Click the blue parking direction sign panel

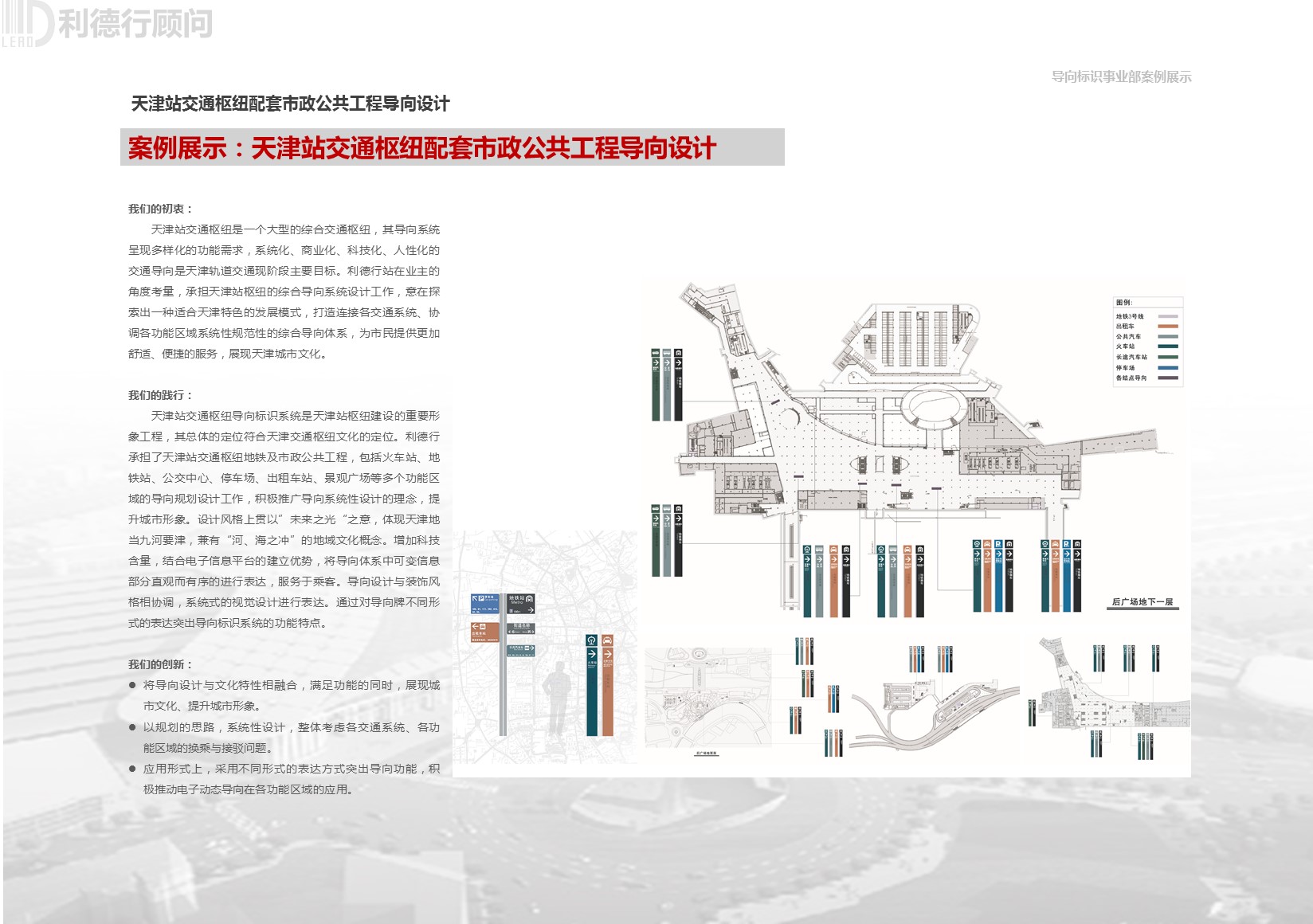pos(484,603)
